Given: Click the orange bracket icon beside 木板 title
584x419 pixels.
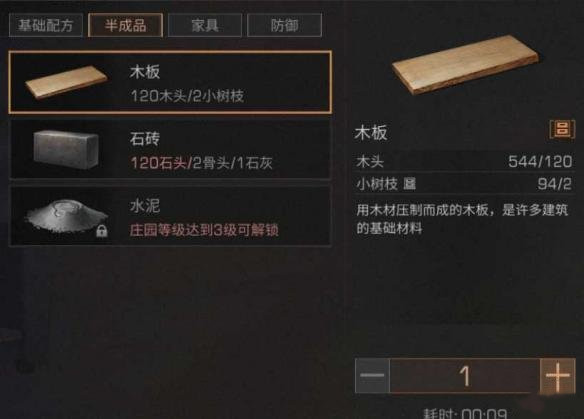Looking at the screenshot, I should (x=562, y=129).
